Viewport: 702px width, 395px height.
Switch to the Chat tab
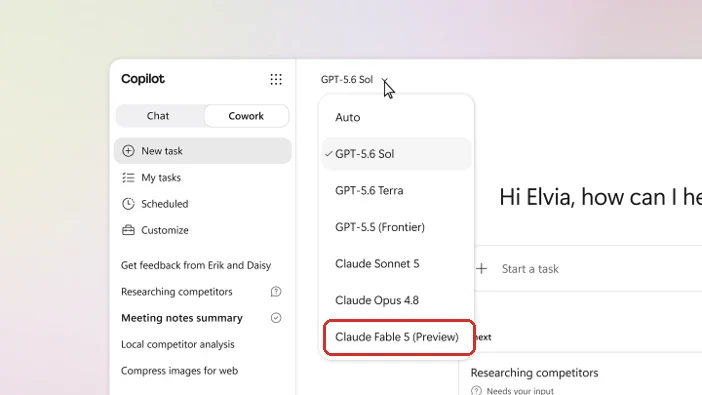pos(158,116)
